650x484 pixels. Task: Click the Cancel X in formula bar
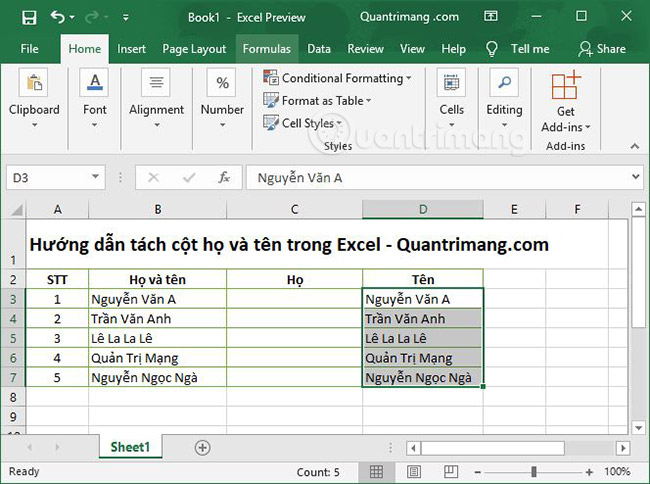tap(153, 178)
